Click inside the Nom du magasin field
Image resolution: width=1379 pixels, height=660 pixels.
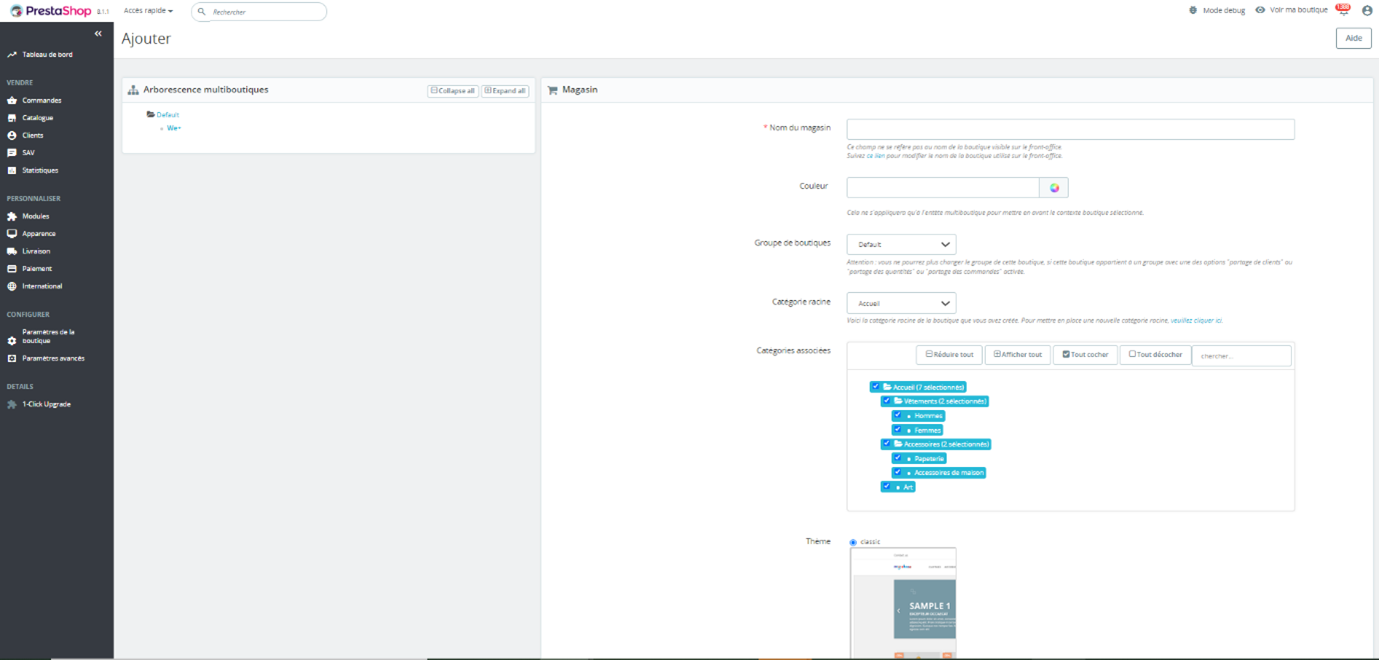(1070, 128)
